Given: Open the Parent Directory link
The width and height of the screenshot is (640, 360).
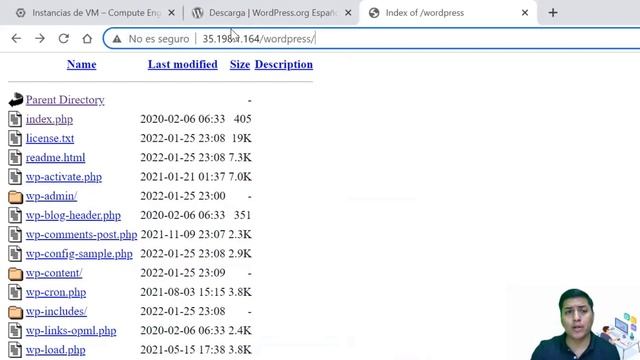Looking at the screenshot, I should click(x=65, y=100).
